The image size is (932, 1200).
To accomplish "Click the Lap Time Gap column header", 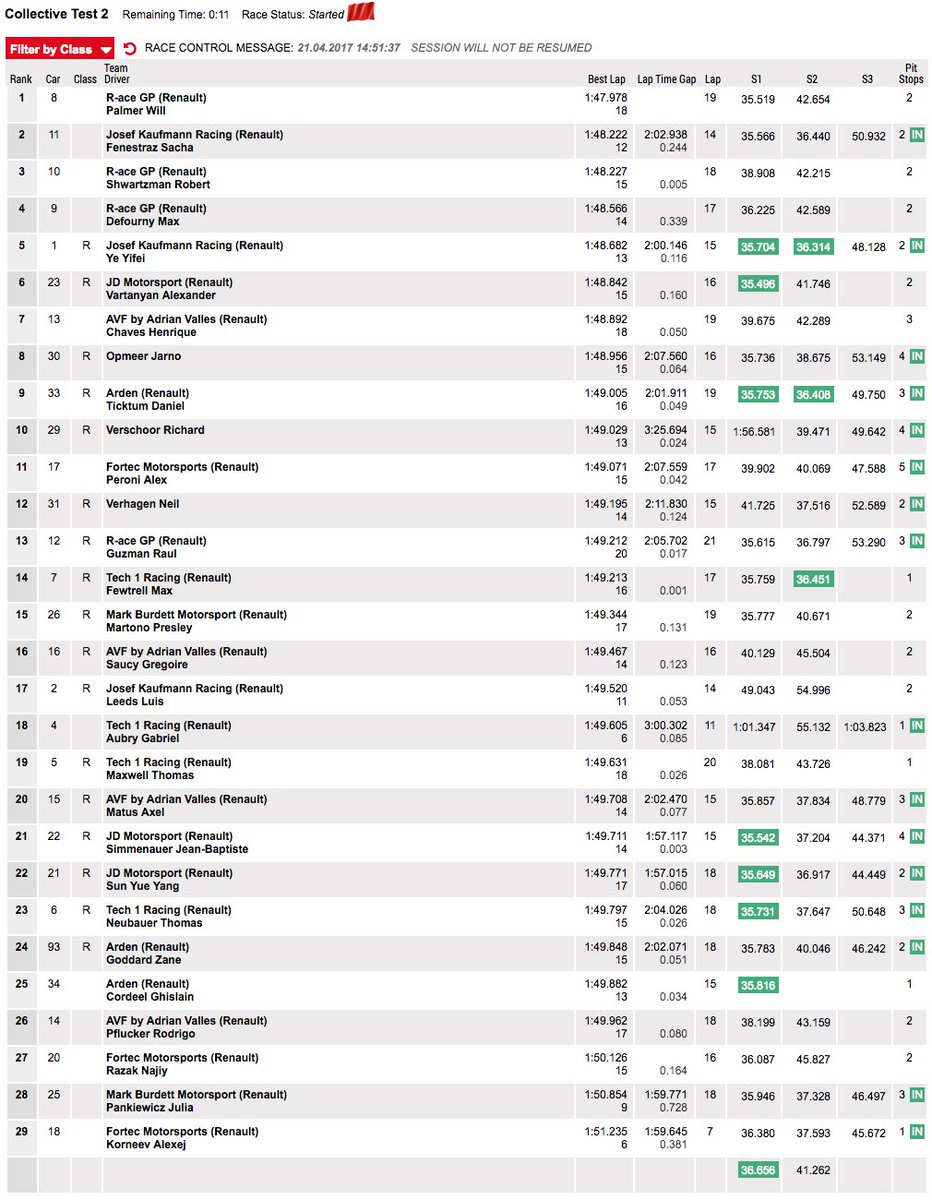I will point(666,79).
